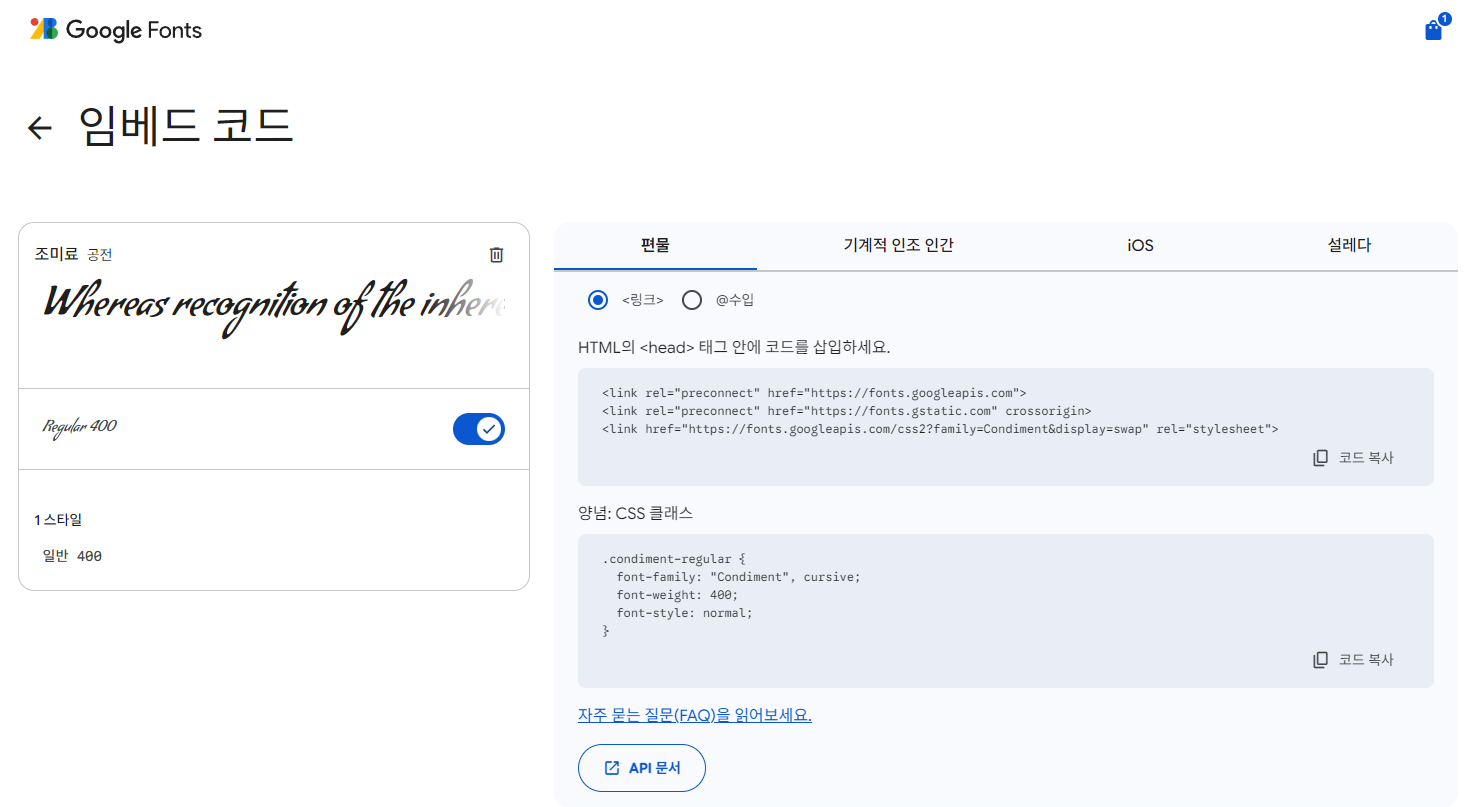This screenshot has height=807, width=1464.
Task: Click the Google Fonts logo
Action: [x=116, y=30]
